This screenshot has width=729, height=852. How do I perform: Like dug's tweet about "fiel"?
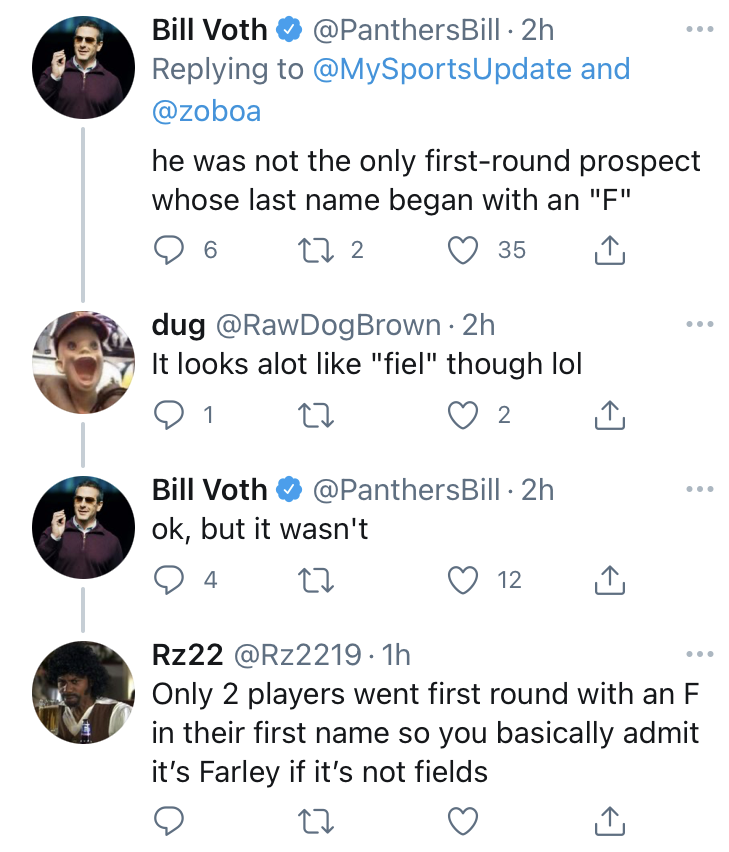point(463,415)
